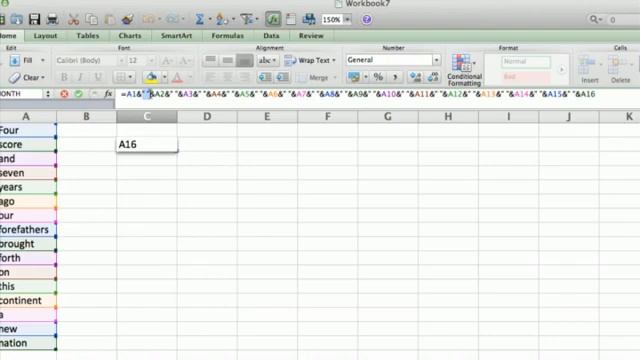Confirm formula entry with green check
Viewport: 640px width, 360px height.
pyautogui.click(x=78, y=94)
